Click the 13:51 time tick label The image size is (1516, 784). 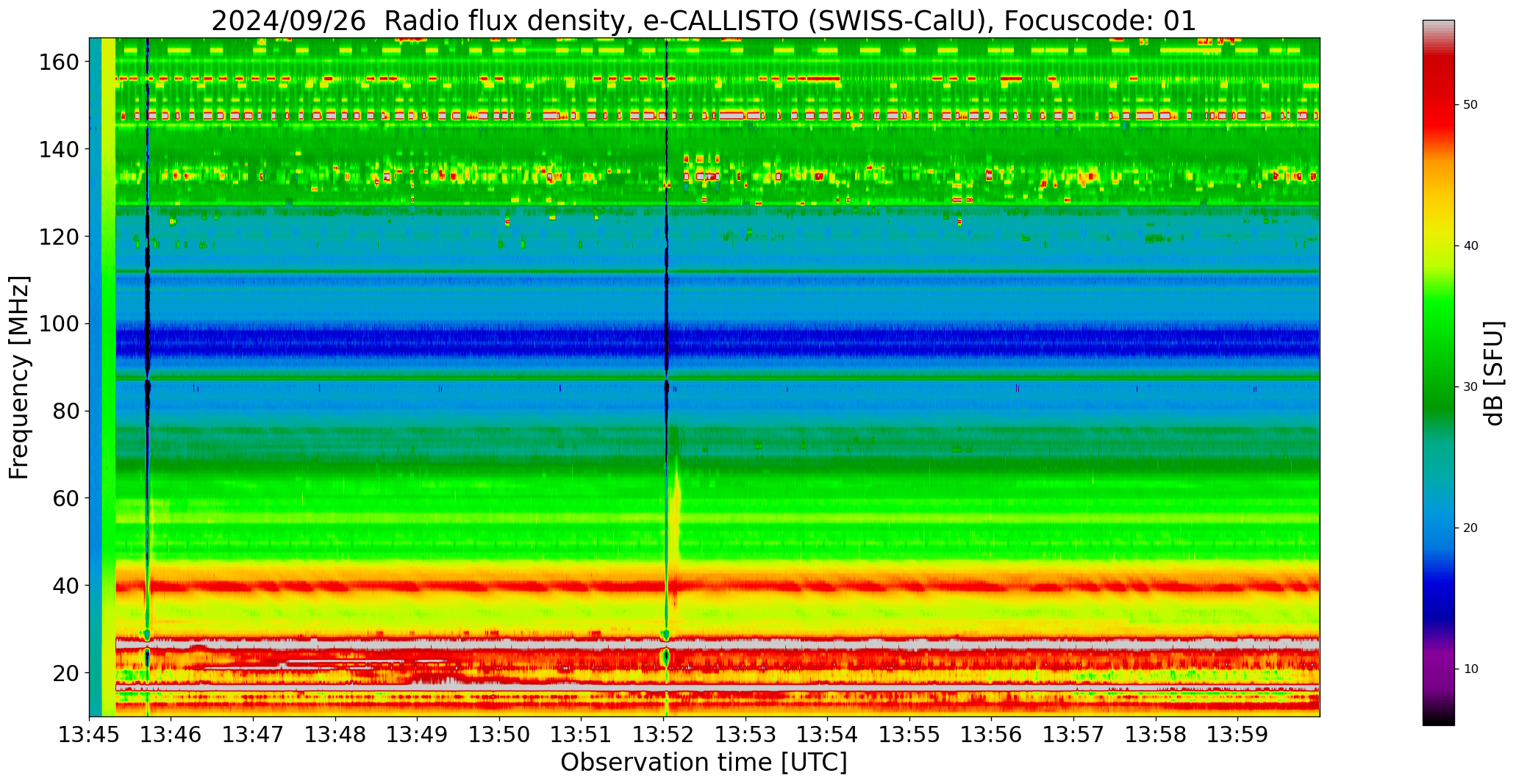(582, 734)
